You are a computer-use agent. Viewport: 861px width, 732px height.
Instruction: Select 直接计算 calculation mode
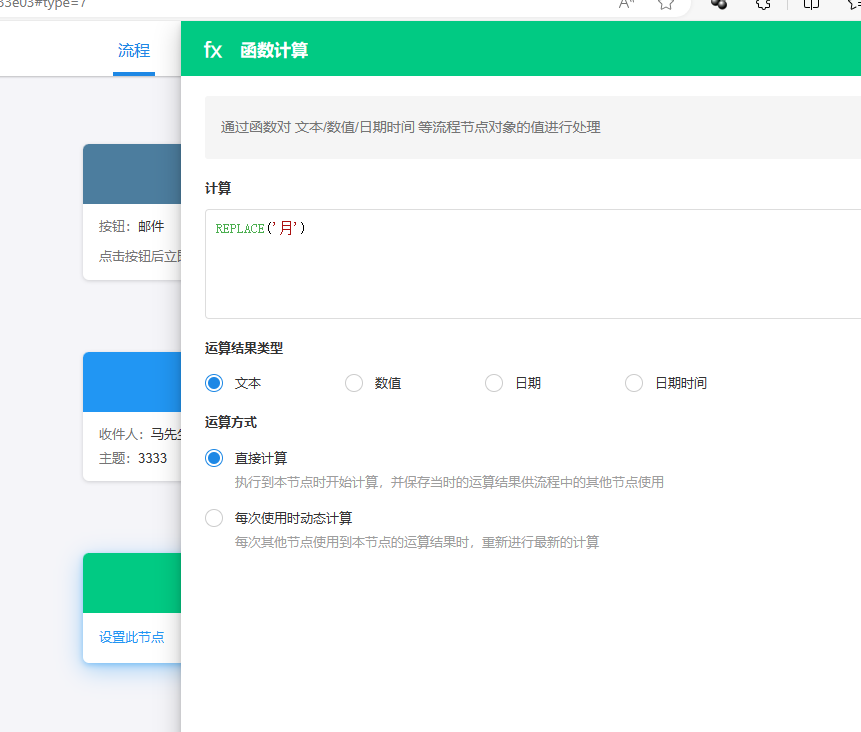tap(214, 458)
